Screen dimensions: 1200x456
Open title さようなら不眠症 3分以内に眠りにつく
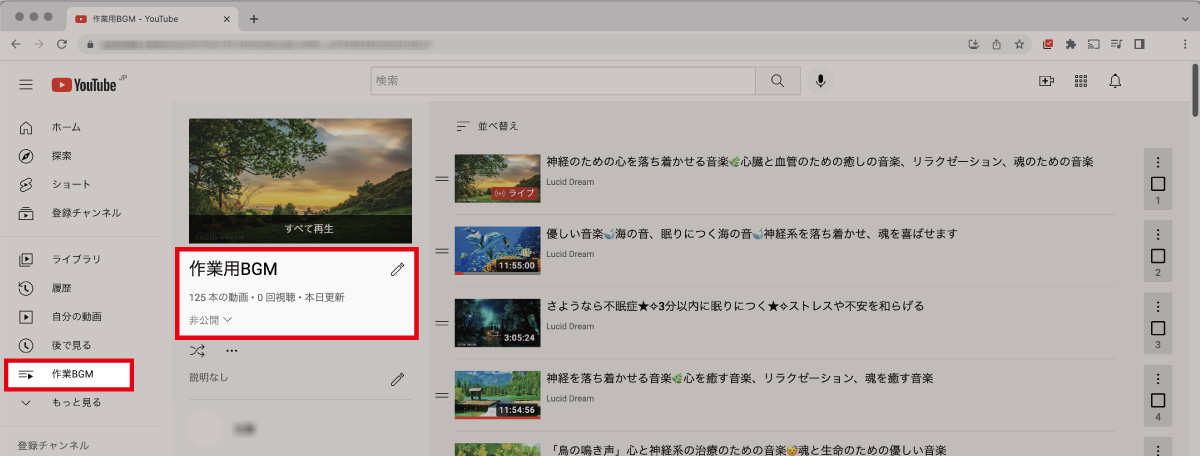tap(735, 306)
